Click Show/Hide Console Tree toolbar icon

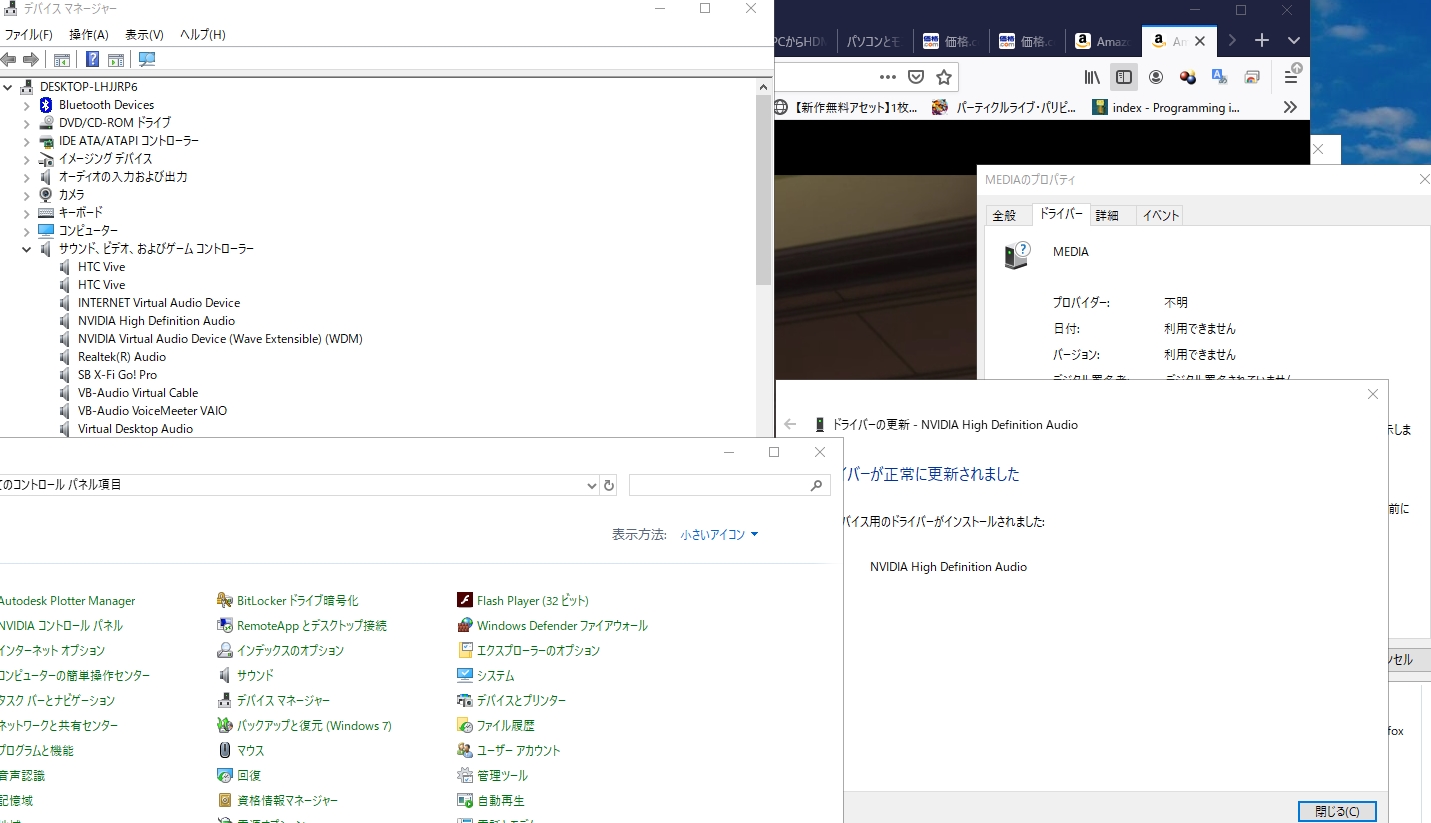[x=62, y=59]
